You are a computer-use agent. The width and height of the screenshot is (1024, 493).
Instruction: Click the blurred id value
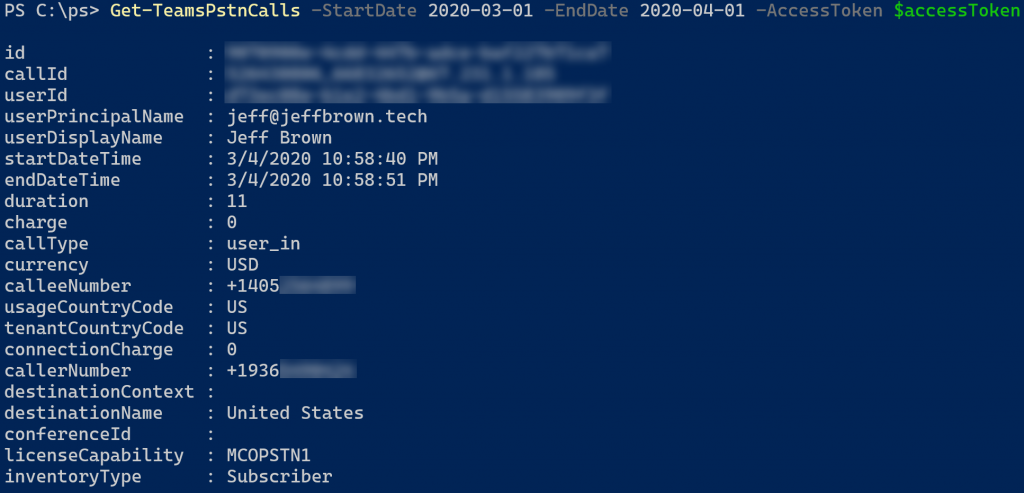[x=418, y=53]
